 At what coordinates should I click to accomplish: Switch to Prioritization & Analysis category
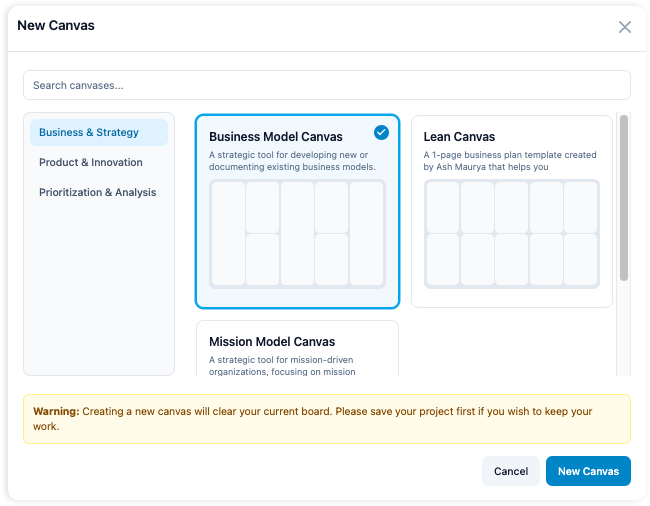pos(98,192)
